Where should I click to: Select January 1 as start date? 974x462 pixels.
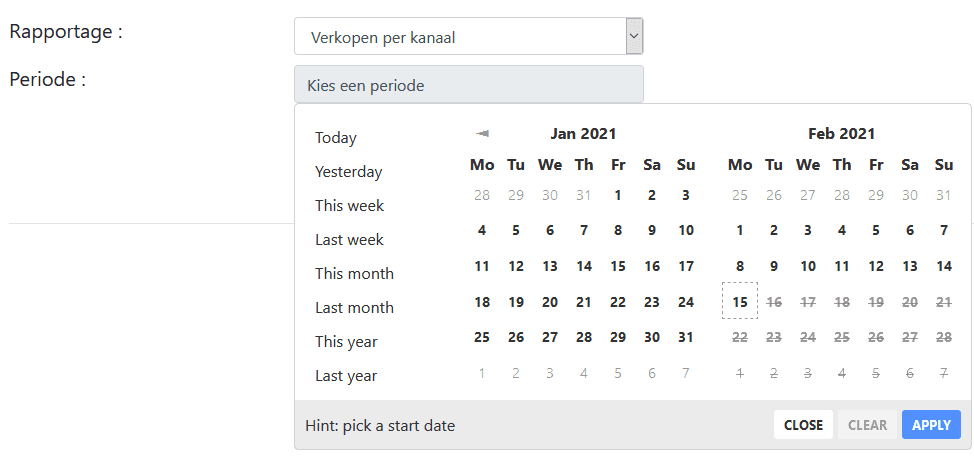(618, 196)
